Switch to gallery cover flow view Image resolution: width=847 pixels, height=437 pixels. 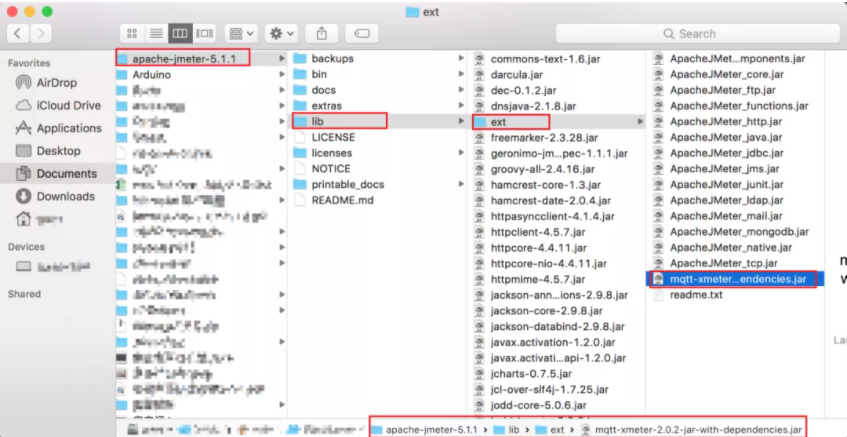click(x=204, y=33)
